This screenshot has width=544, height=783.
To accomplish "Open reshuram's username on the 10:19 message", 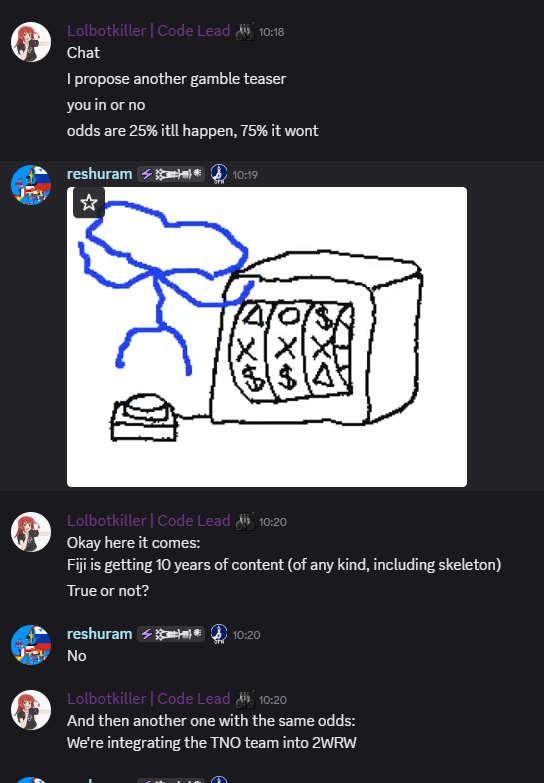I will pos(99,174).
